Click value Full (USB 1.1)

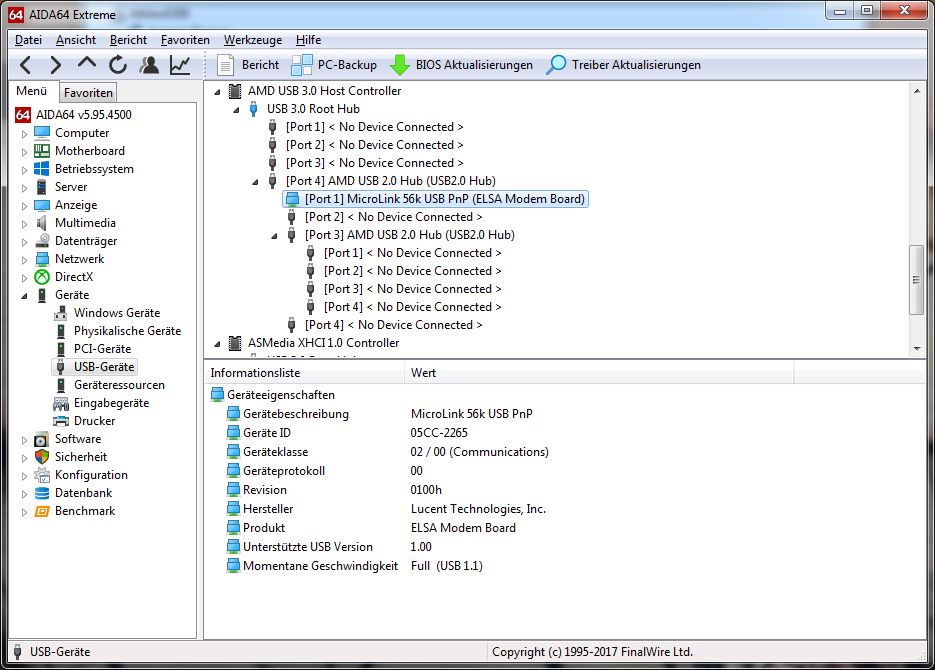pyautogui.click(x=447, y=566)
